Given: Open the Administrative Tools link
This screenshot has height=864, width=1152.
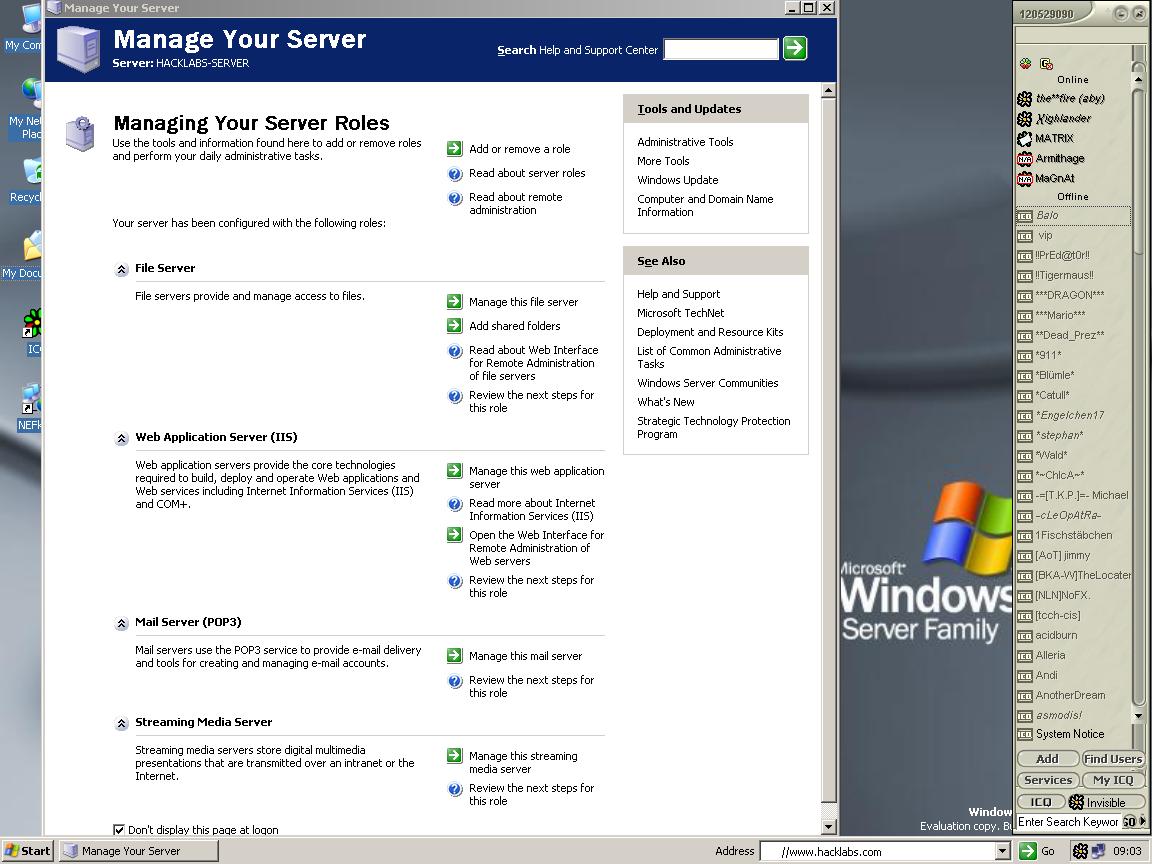Looking at the screenshot, I should click(685, 142).
